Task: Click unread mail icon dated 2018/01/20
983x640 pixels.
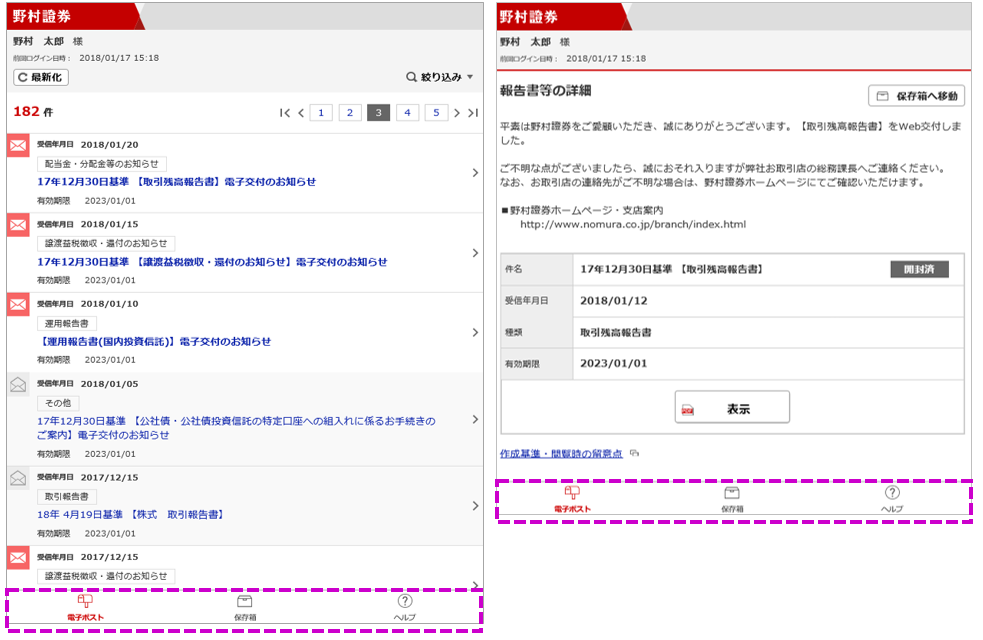Action: coord(18,145)
